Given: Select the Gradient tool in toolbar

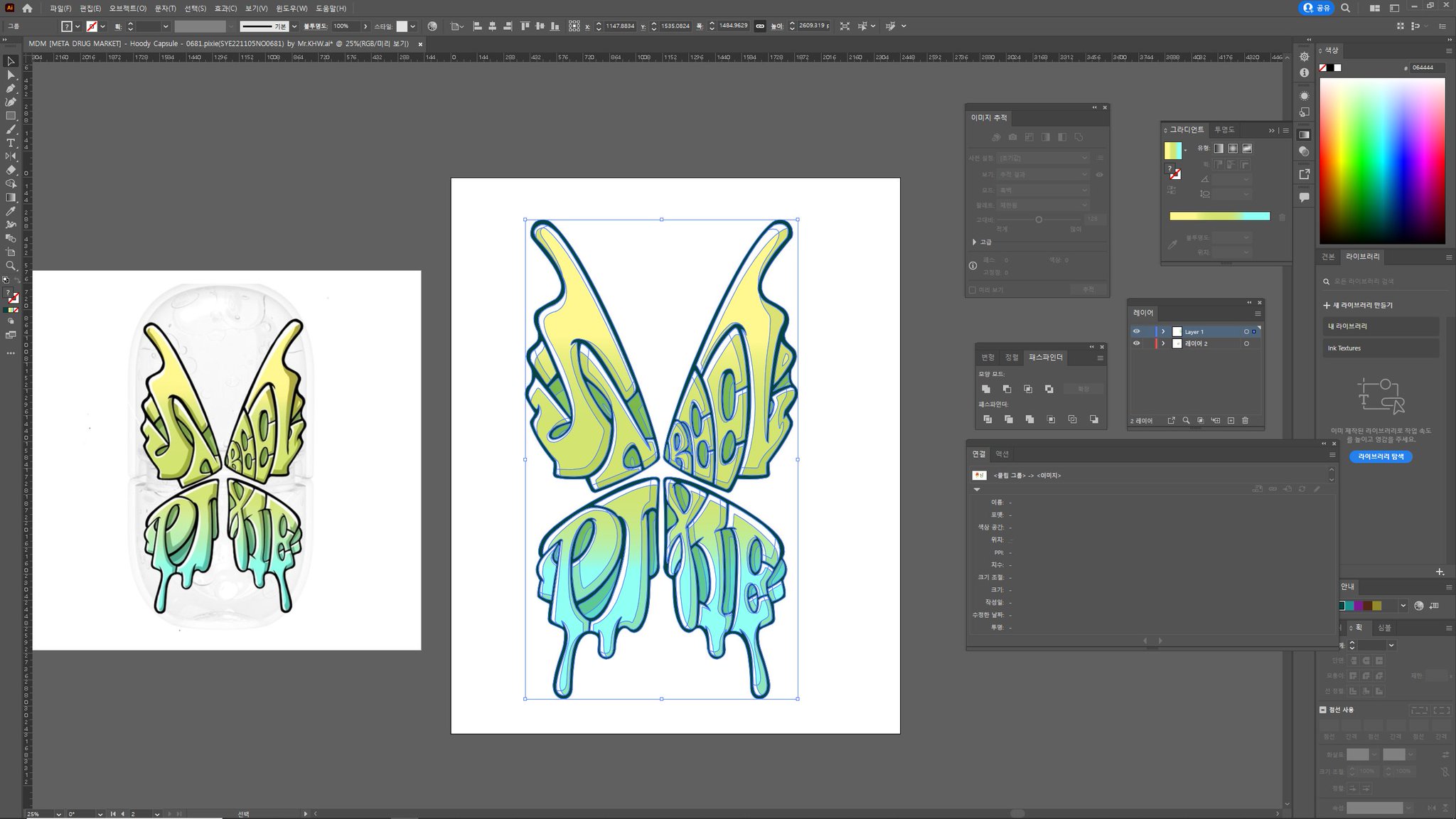Looking at the screenshot, I should pyautogui.click(x=11, y=198).
